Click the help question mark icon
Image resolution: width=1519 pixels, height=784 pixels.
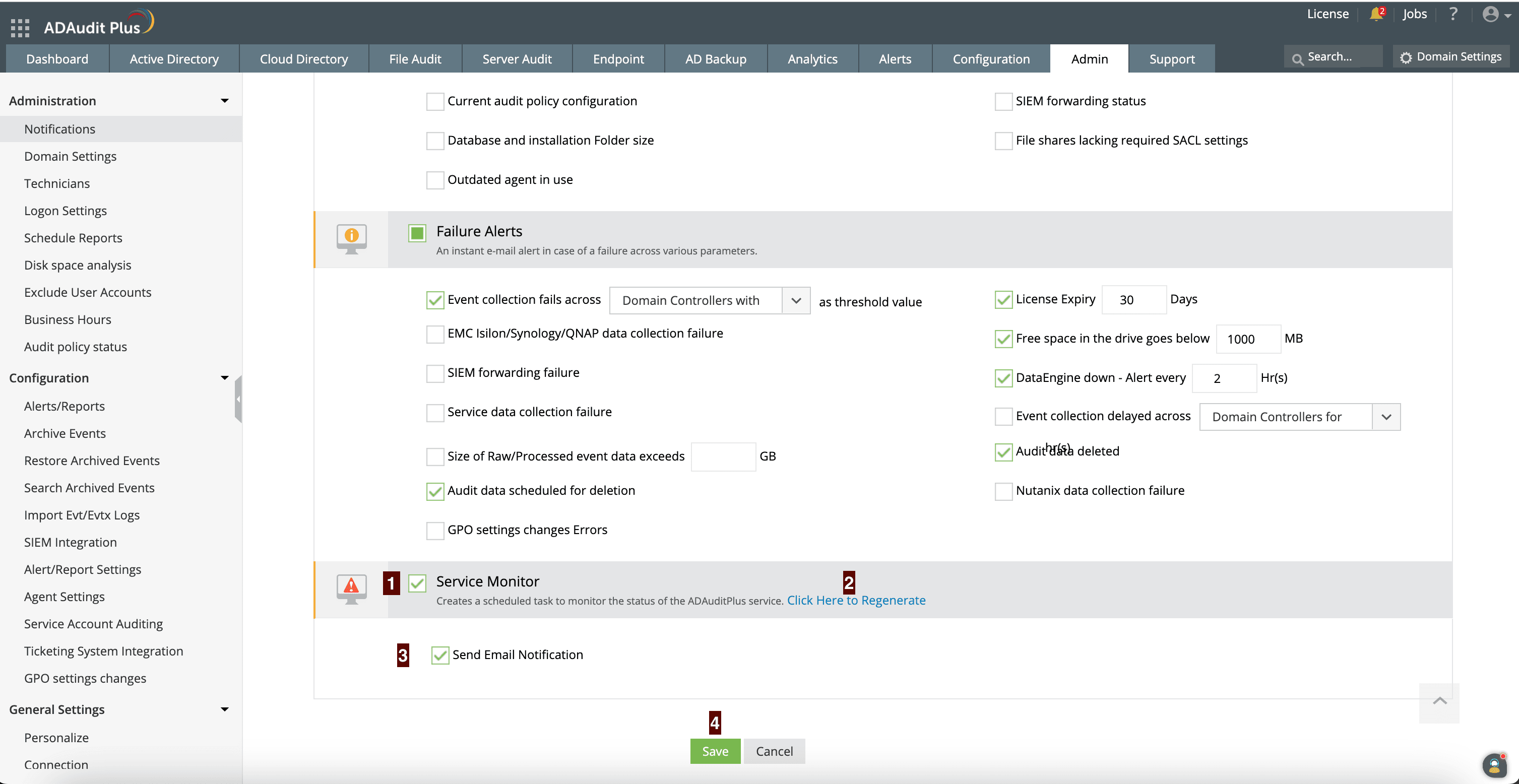[1453, 14]
